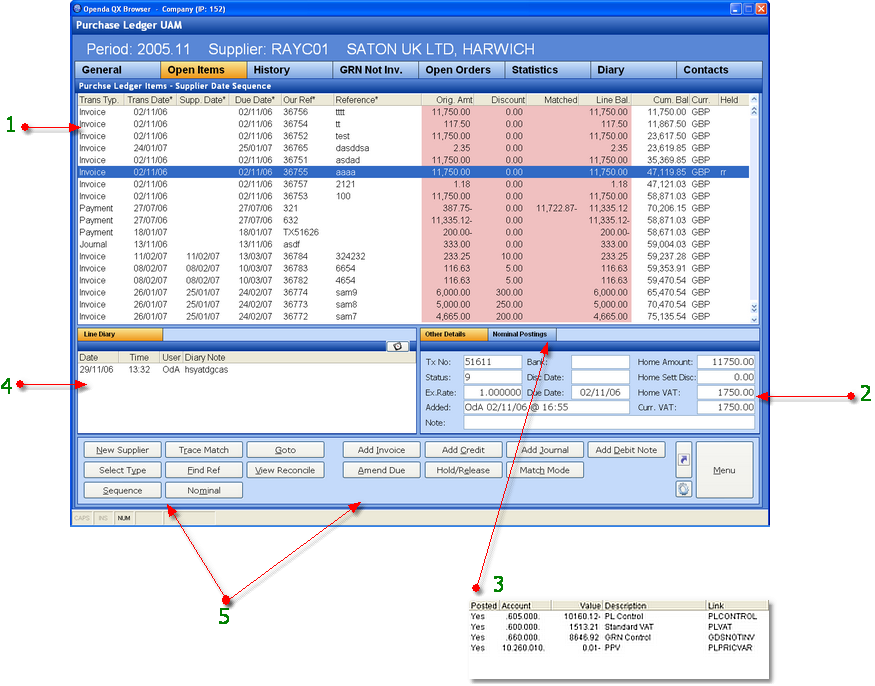Click the gear settings icon beside Menu

click(684, 489)
